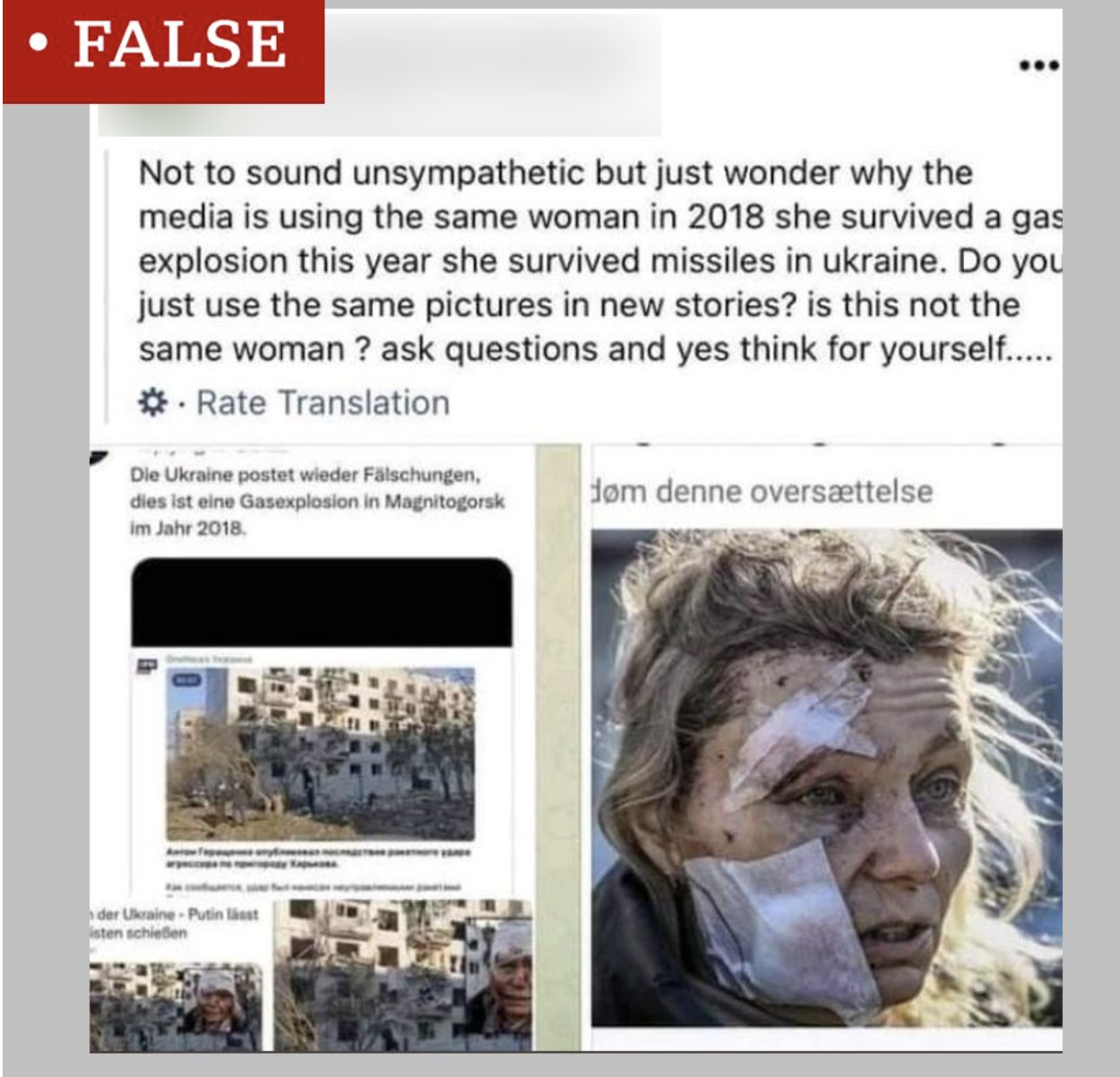This screenshot has width=1120, height=1077.
Task: Click the black redacted box in collage
Action: [322, 602]
